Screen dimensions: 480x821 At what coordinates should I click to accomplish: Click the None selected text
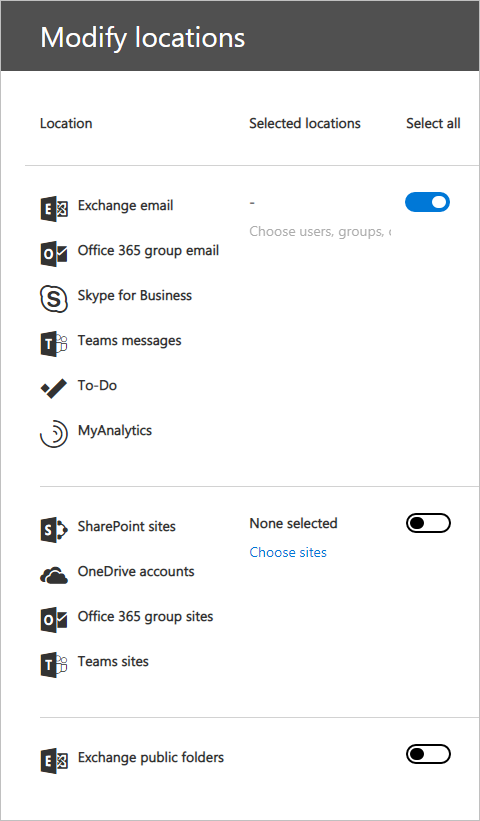[x=294, y=523]
